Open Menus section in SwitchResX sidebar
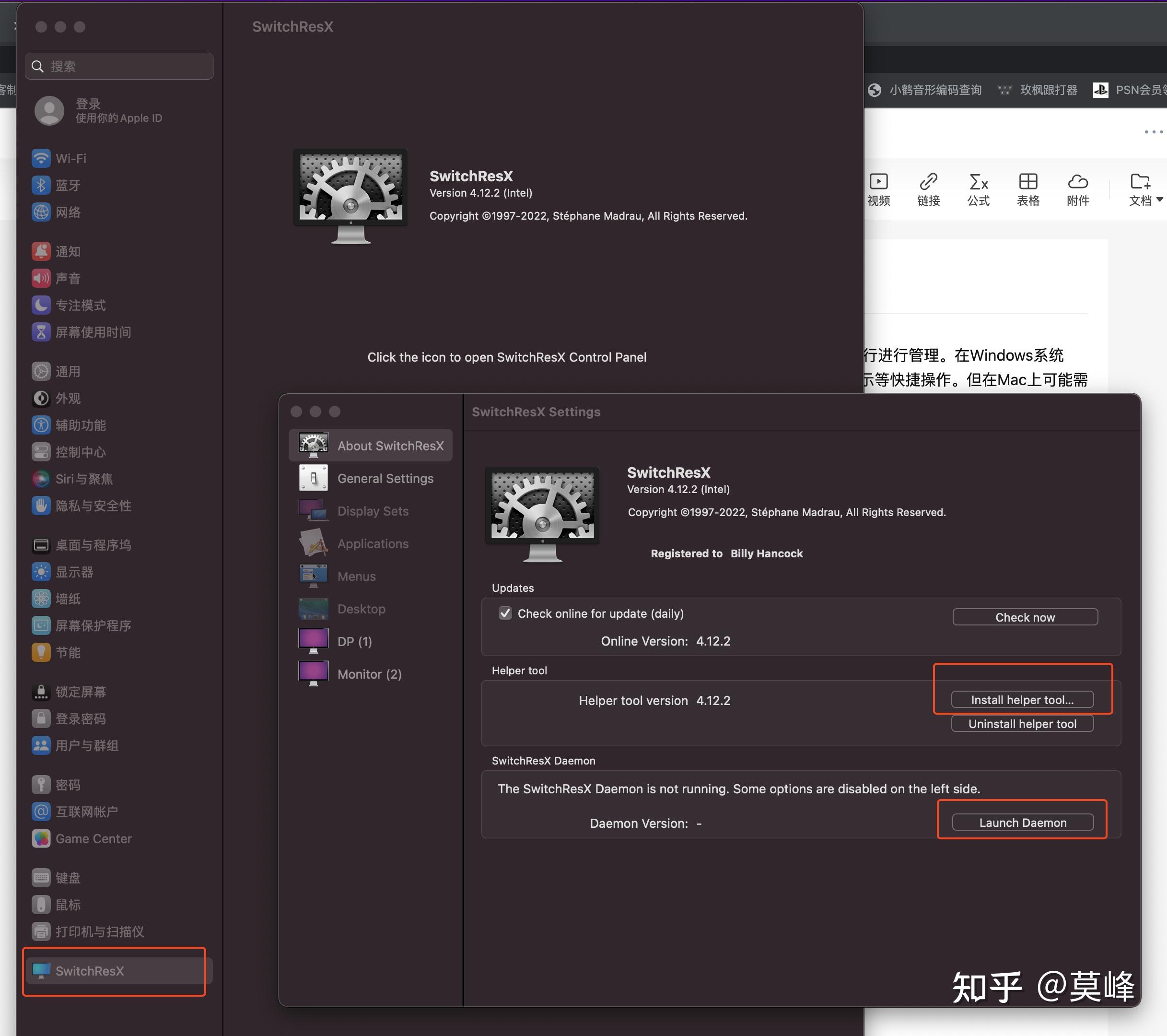 point(371,576)
